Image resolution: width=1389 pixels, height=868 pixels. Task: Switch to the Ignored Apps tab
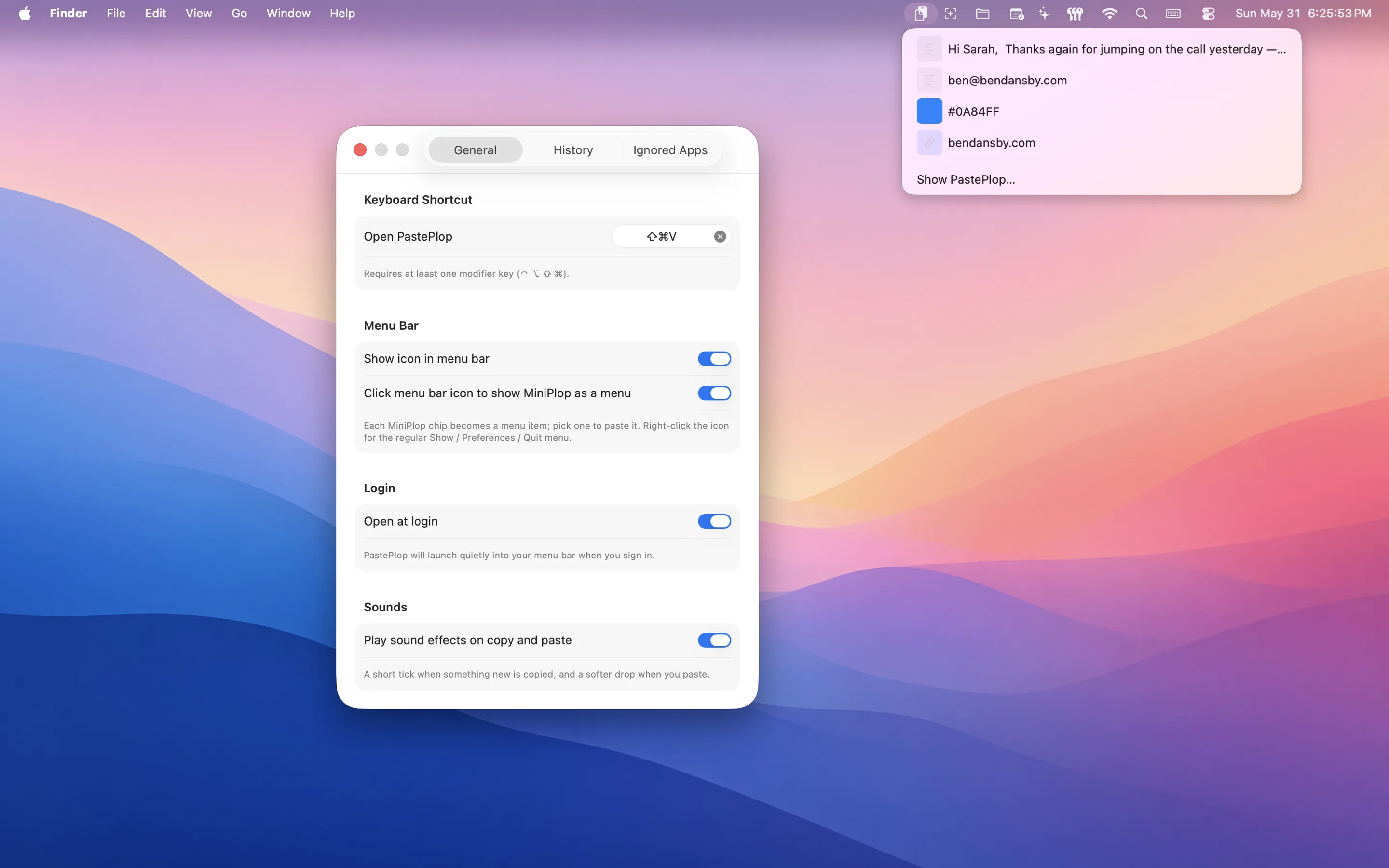pyautogui.click(x=670, y=150)
